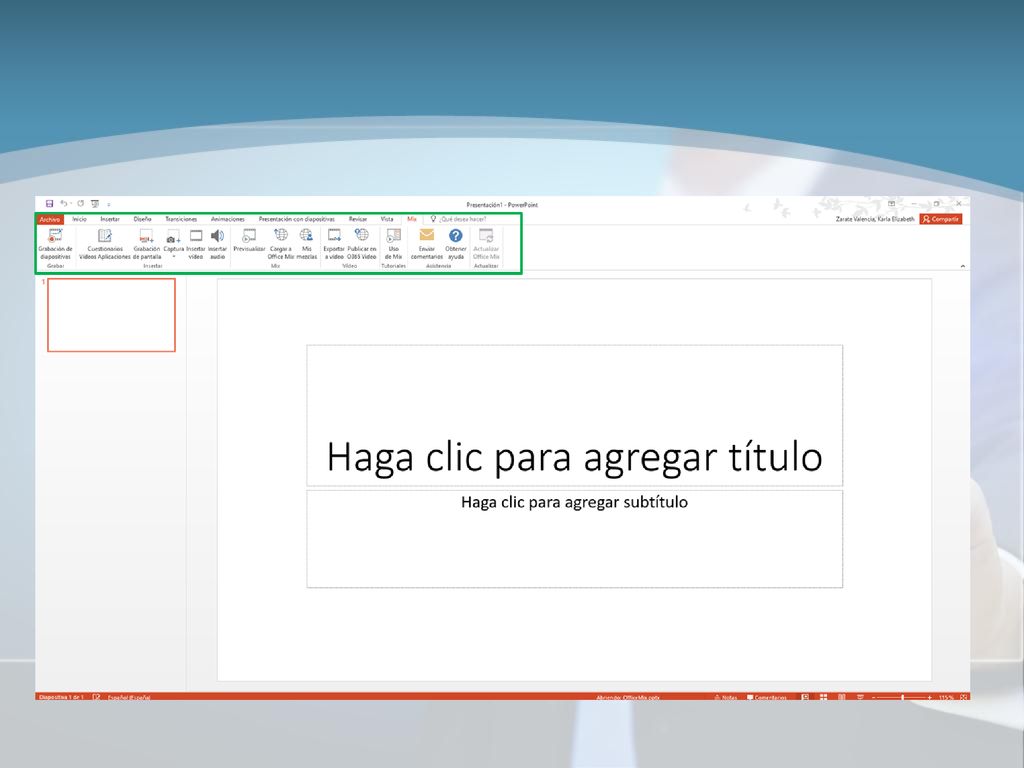Click Enviar comentarios envelope icon
Image resolution: width=1024 pixels, height=768 pixels.
click(426, 235)
